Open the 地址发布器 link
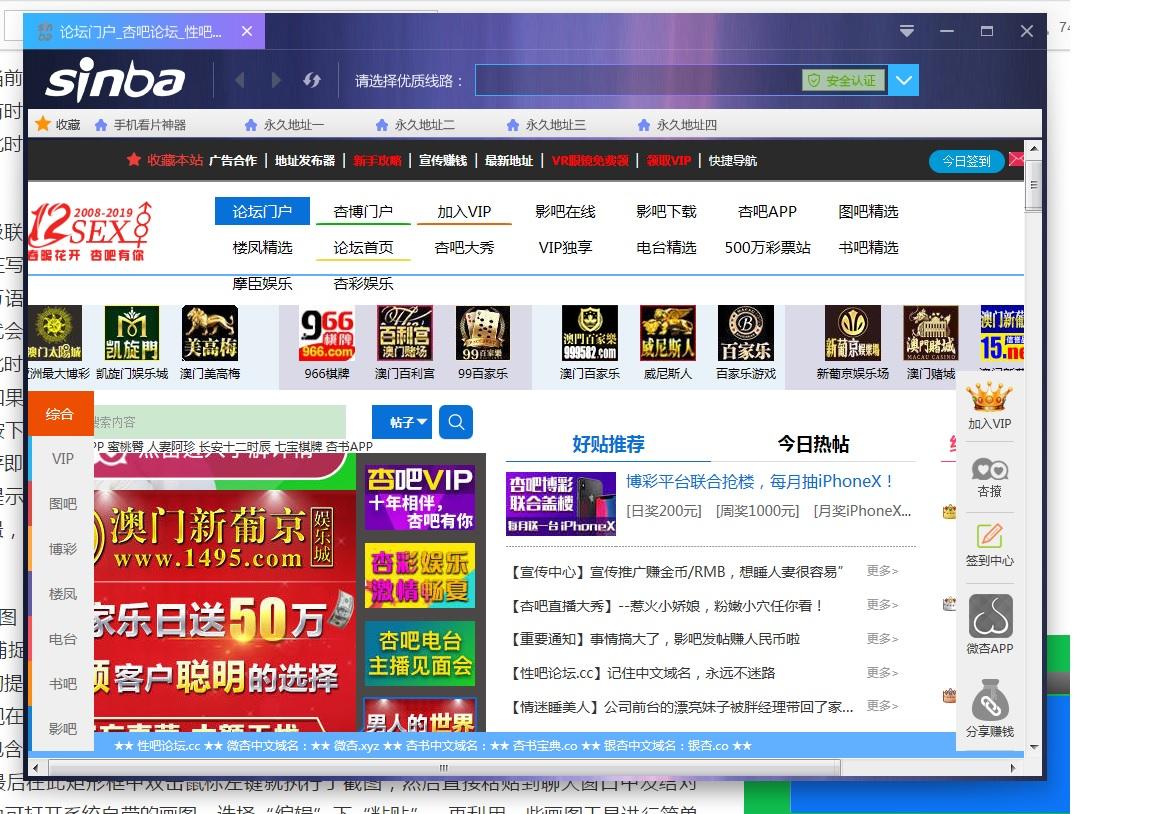Image resolution: width=1152 pixels, height=814 pixels. [305, 160]
